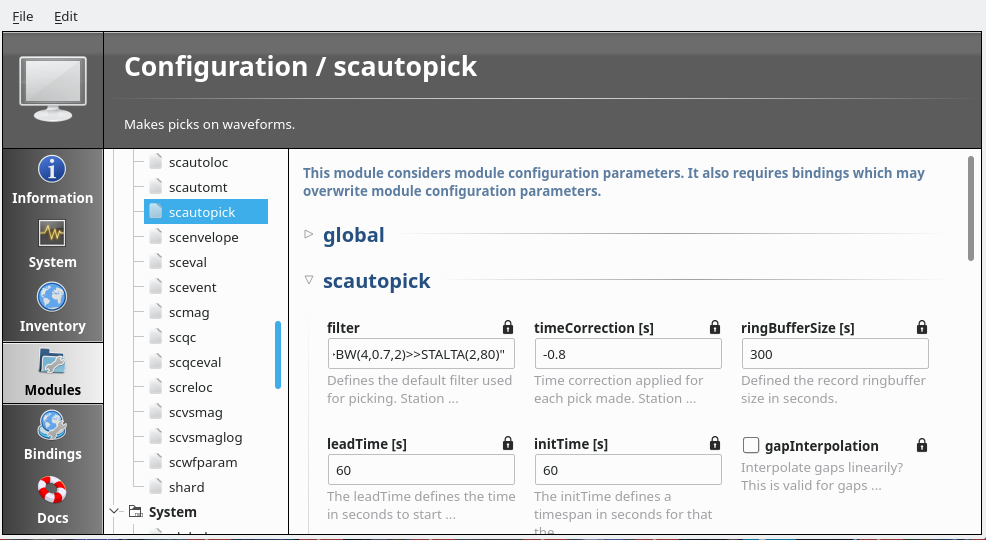Select scautoloc in the module tree
Viewport: 986px width, 540px height.
point(199,161)
